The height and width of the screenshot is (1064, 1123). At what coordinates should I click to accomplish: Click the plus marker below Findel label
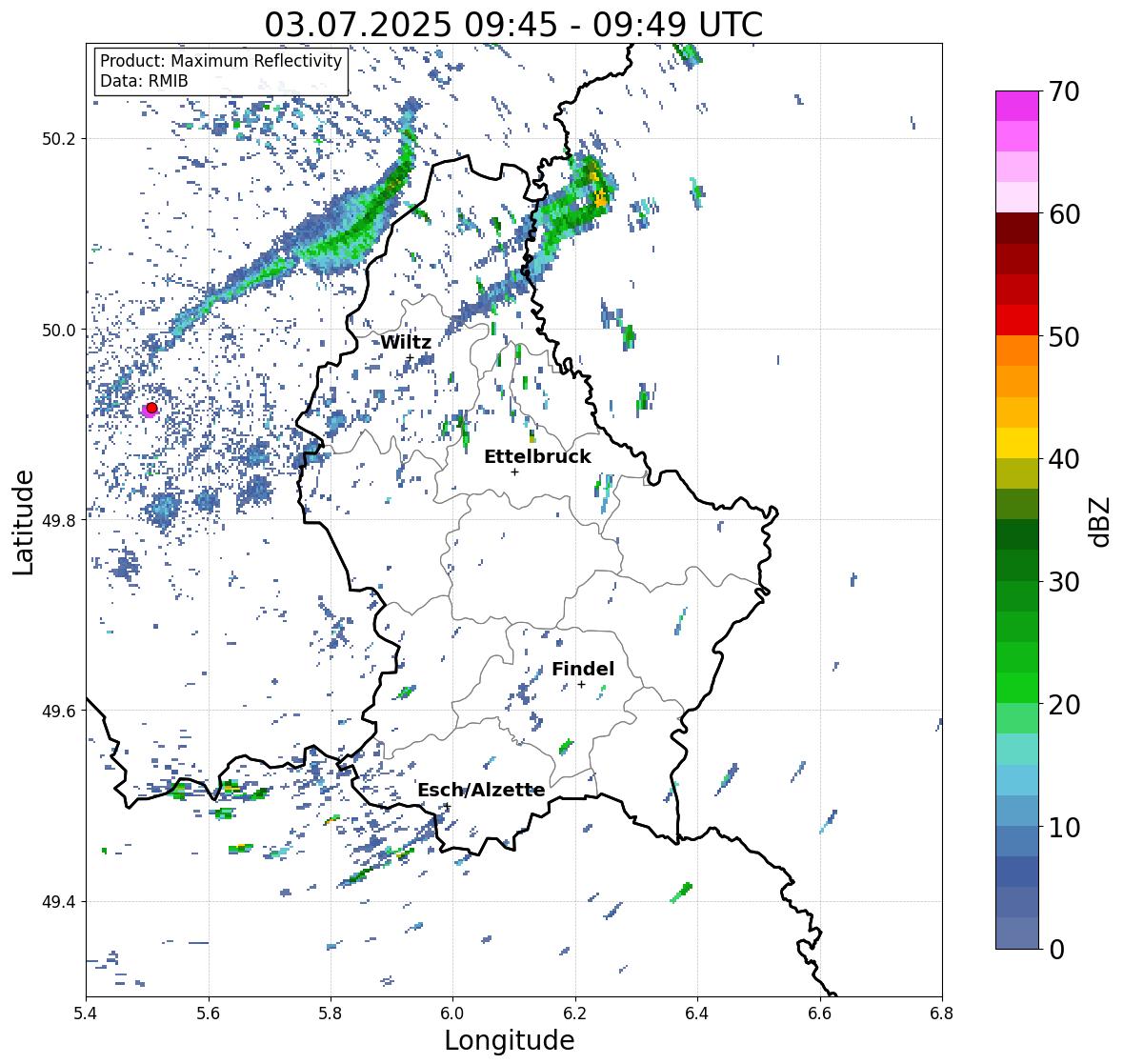pyautogui.click(x=582, y=685)
